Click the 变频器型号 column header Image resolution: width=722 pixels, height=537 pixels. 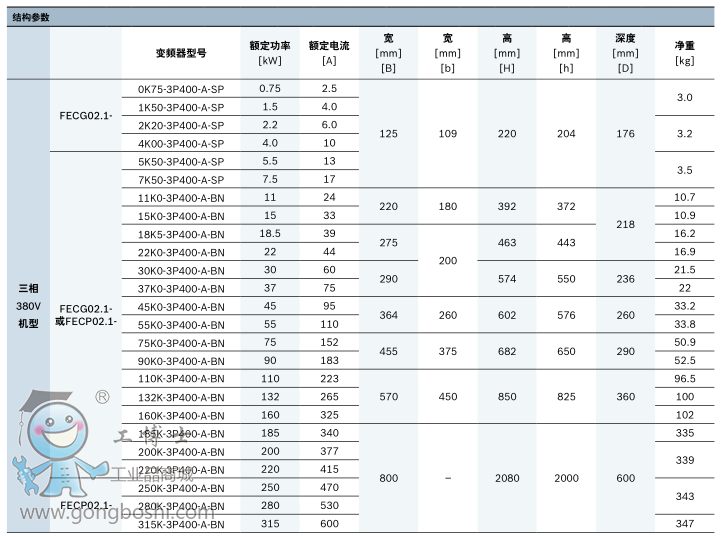tap(181, 52)
